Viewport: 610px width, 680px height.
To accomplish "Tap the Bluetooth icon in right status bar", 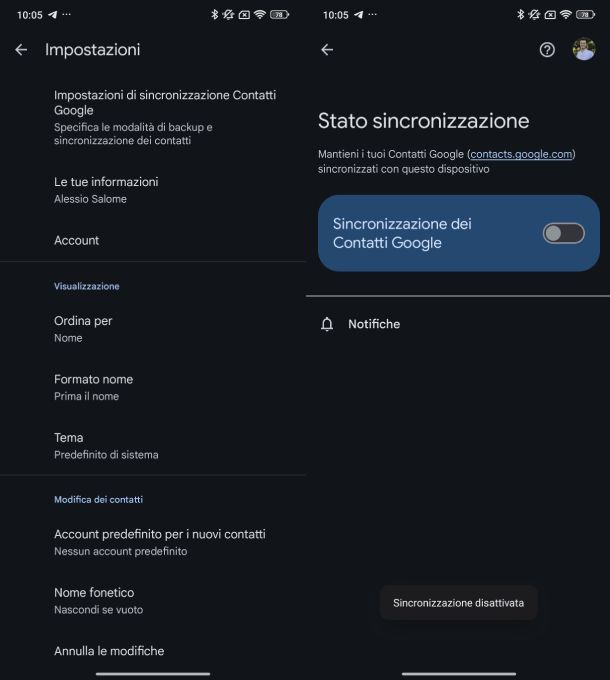I will [x=520, y=15].
